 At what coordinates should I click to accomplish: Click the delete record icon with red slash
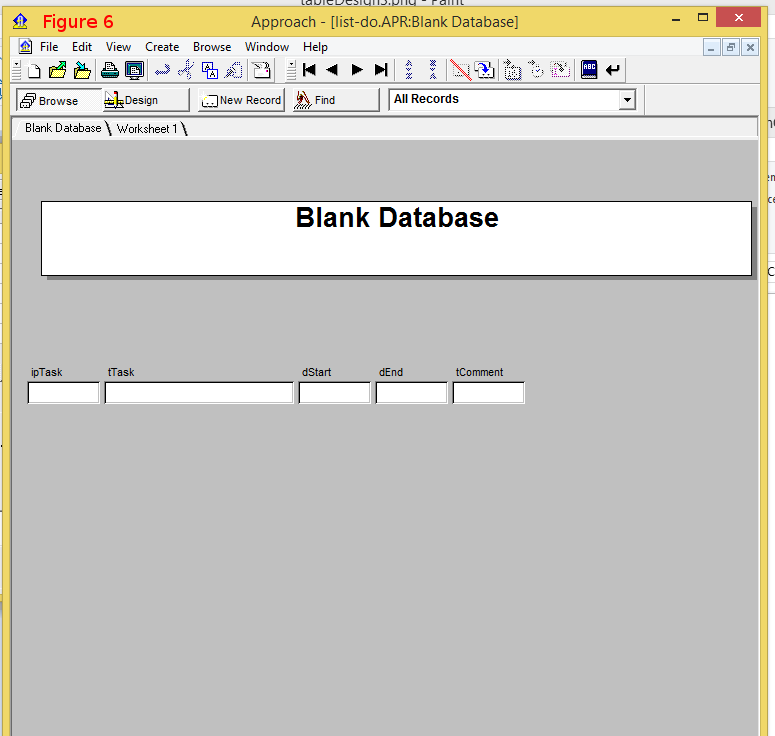[x=461, y=70]
